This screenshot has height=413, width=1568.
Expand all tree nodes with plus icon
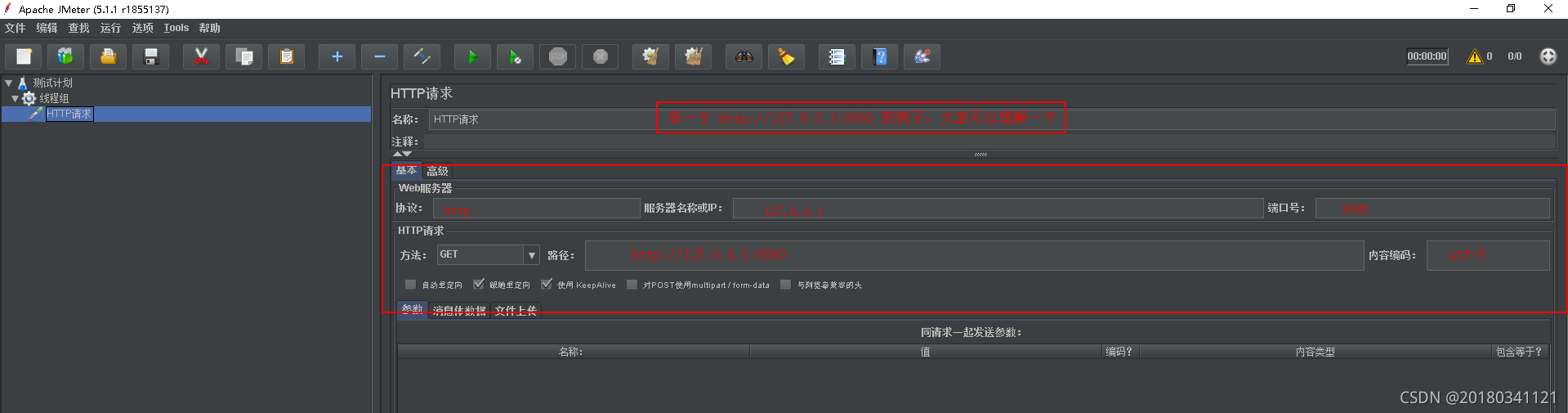(337, 56)
